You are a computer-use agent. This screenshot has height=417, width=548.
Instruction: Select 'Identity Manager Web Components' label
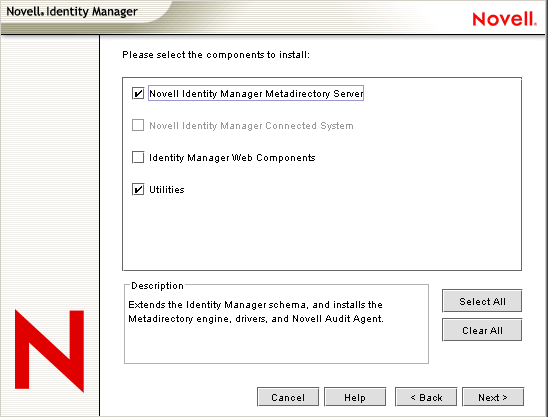tap(232, 158)
